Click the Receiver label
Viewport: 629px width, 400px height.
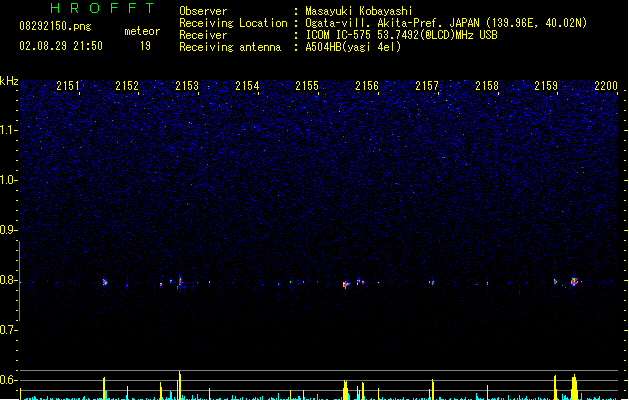tap(203, 35)
